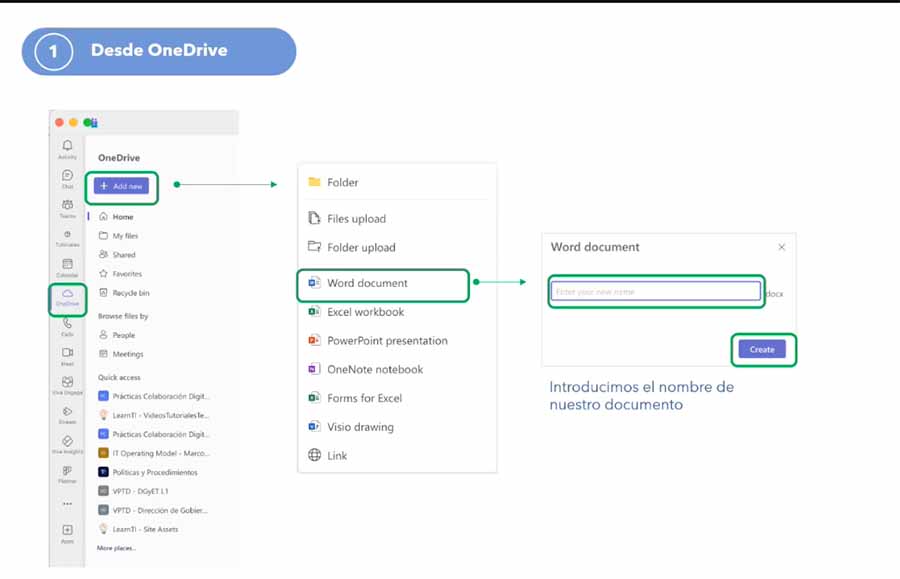Browse files by People
900x579 pixels.
click(x=117, y=335)
